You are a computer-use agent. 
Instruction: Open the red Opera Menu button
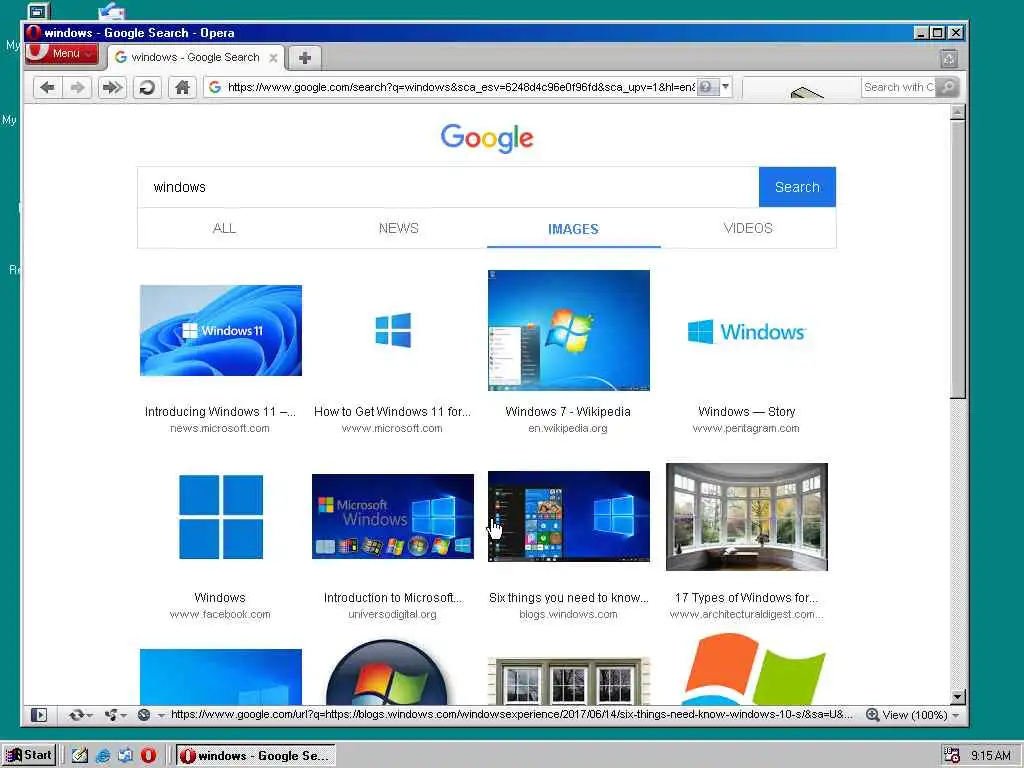(62, 54)
